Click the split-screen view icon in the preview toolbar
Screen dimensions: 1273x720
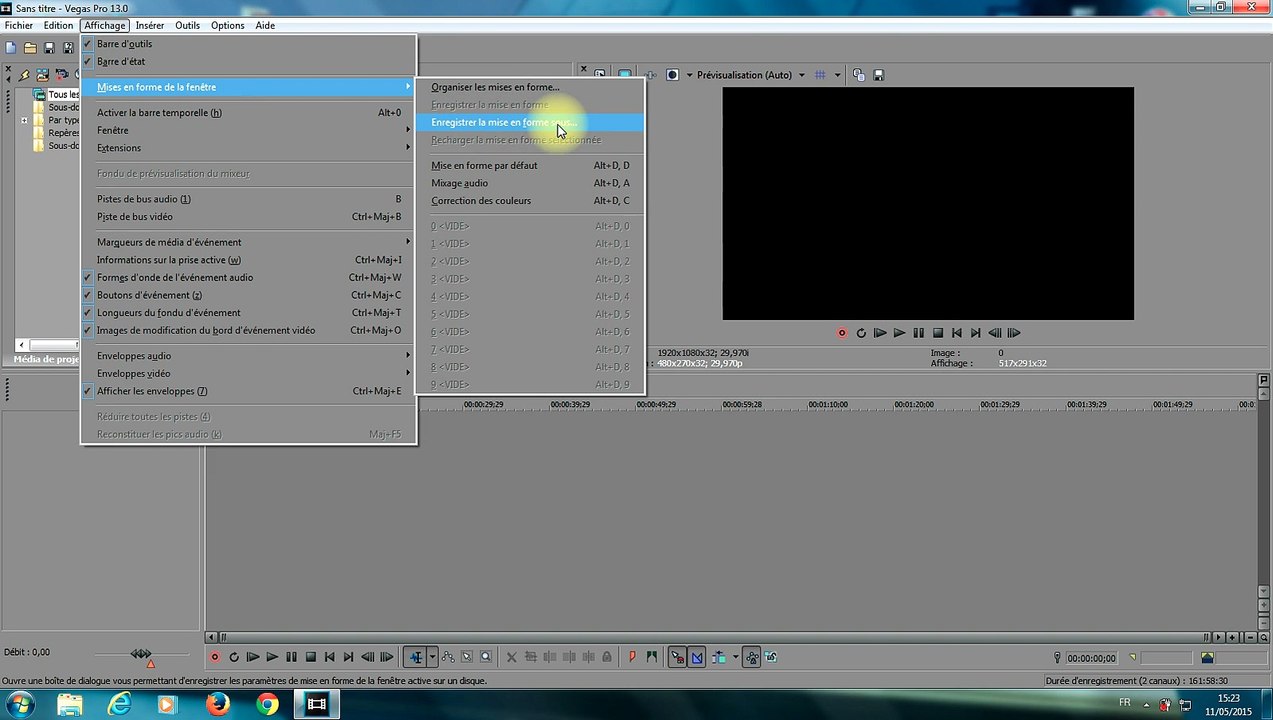pos(673,75)
